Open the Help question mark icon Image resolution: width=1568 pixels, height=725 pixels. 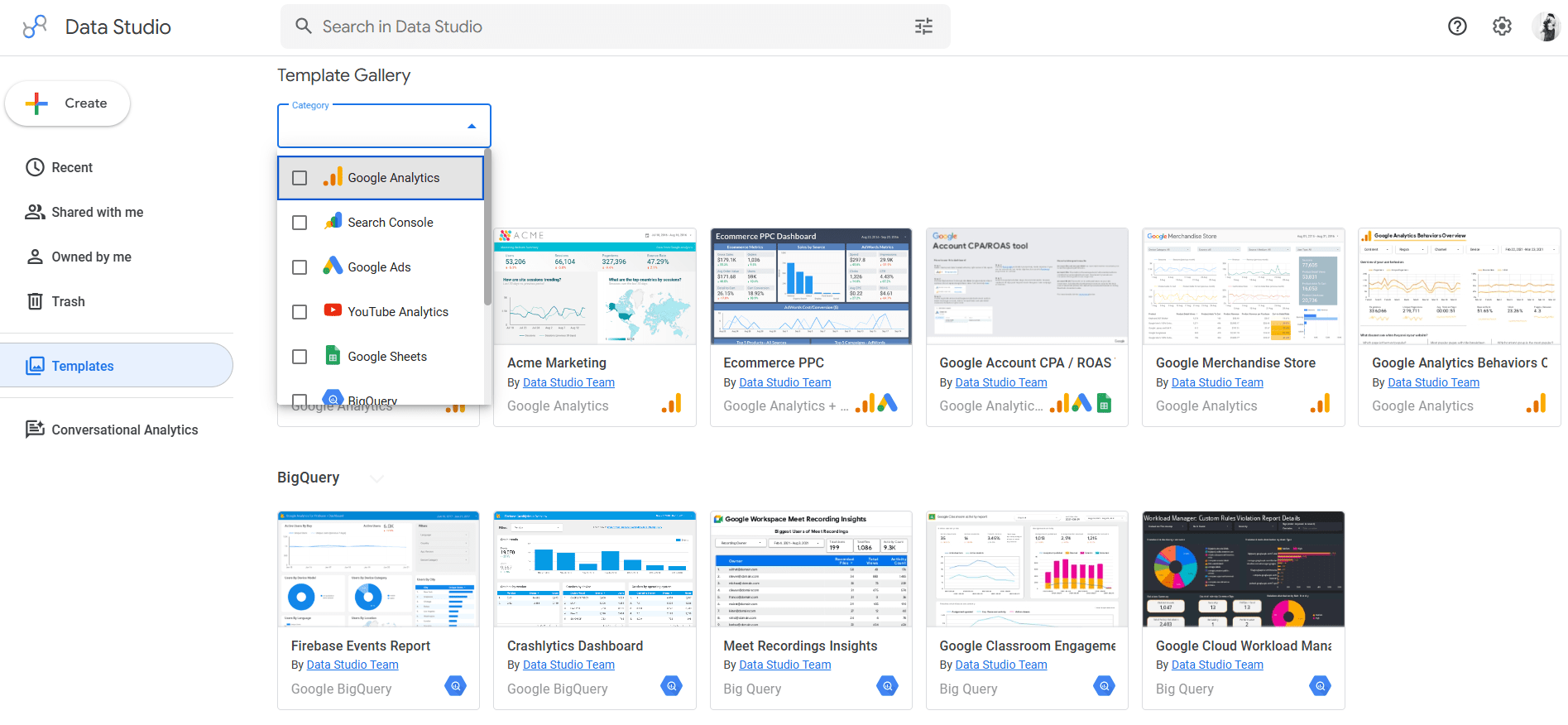pos(1457,26)
